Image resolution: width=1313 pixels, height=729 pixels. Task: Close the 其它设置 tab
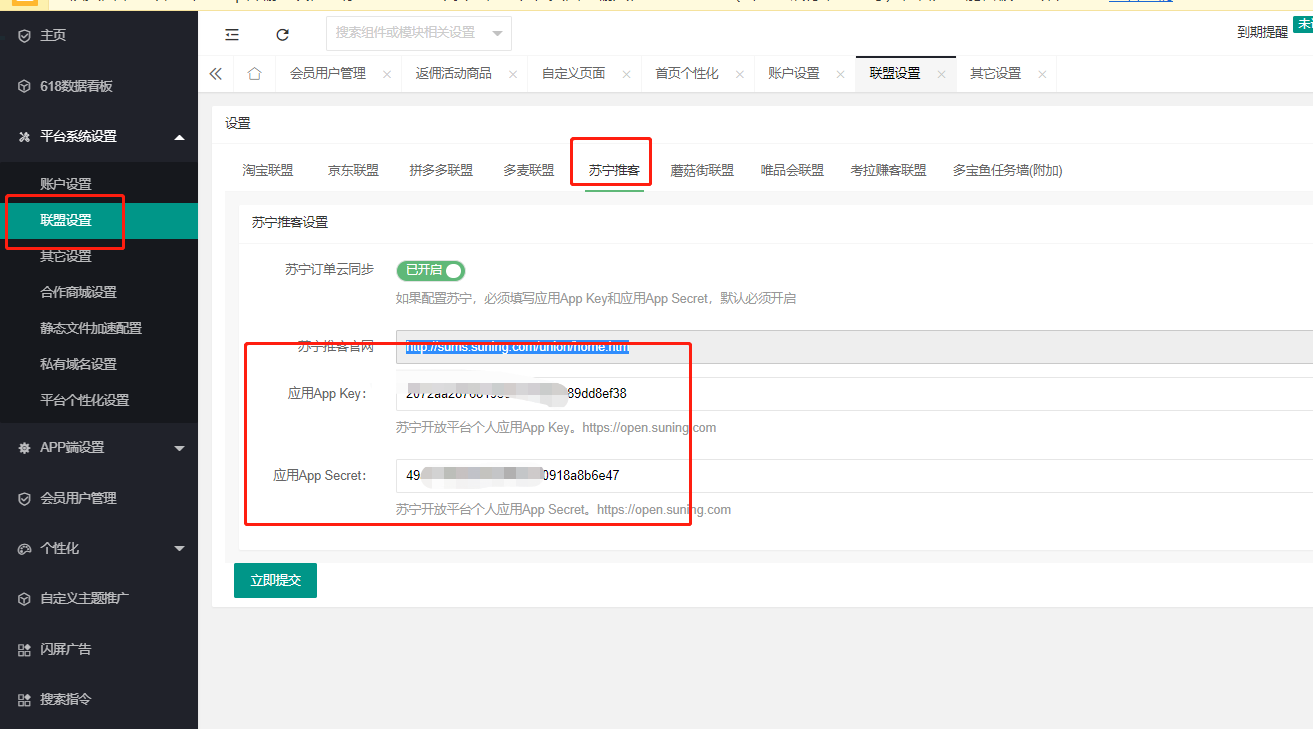[x=1042, y=75]
